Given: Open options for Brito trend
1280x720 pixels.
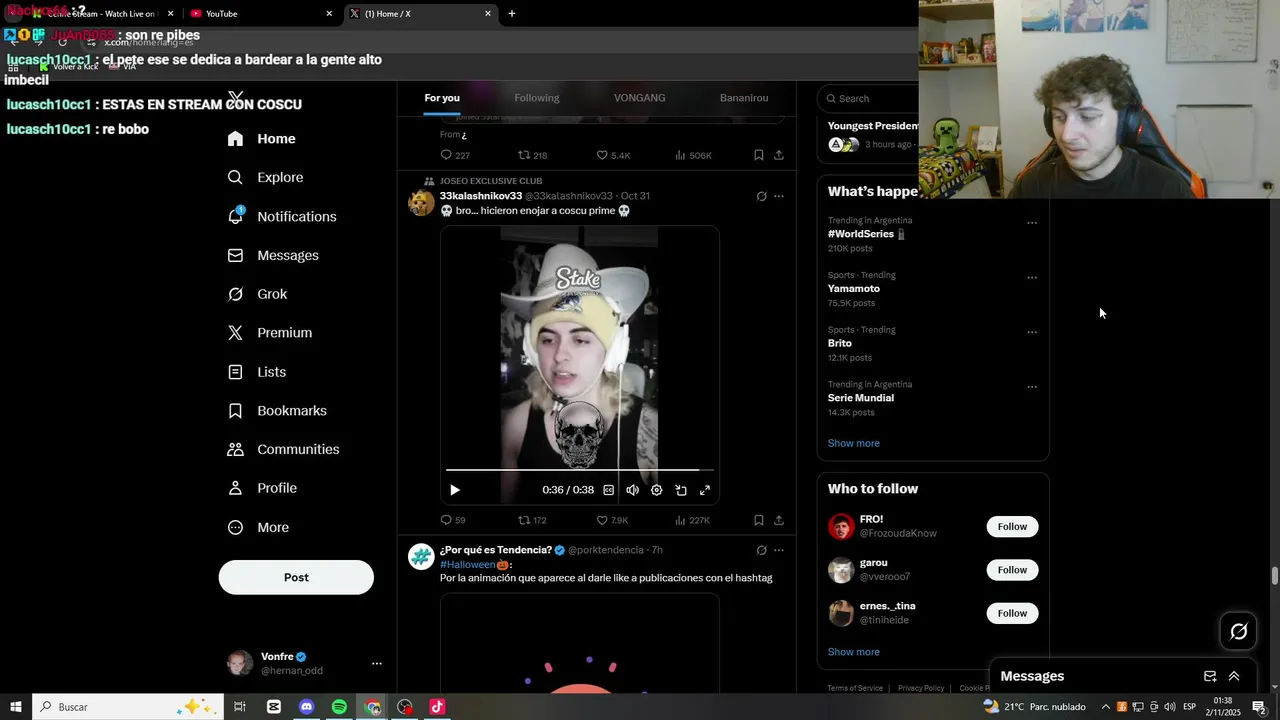Looking at the screenshot, I should pyautogui.click(x=1032, y=332).
